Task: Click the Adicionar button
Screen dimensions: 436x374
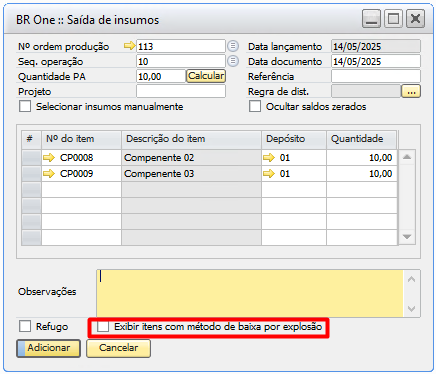Action: [x=49, y=348]
